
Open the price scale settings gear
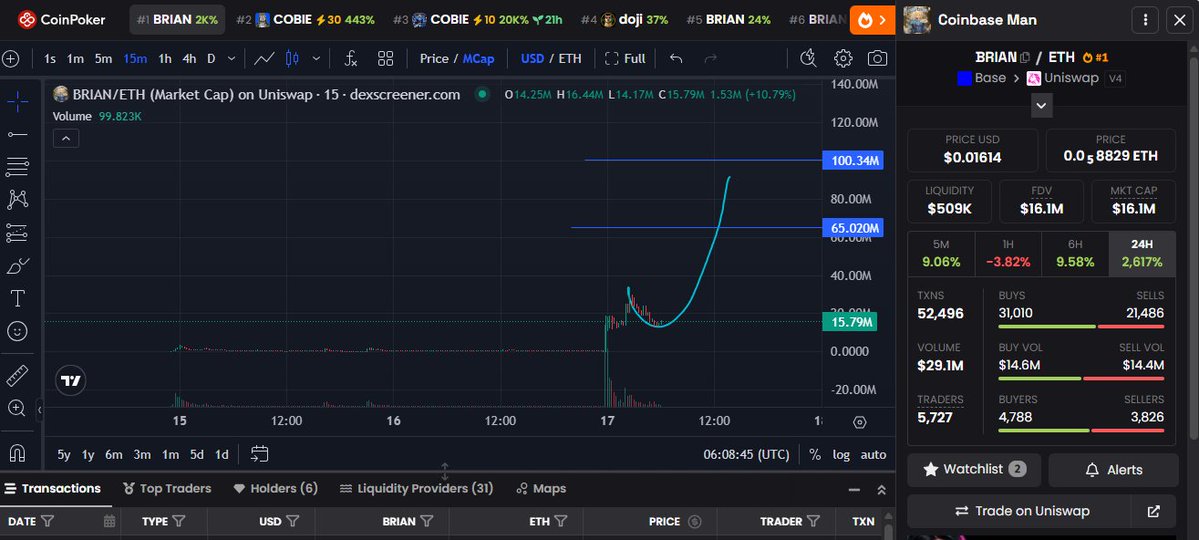click(x=859, y=422)
